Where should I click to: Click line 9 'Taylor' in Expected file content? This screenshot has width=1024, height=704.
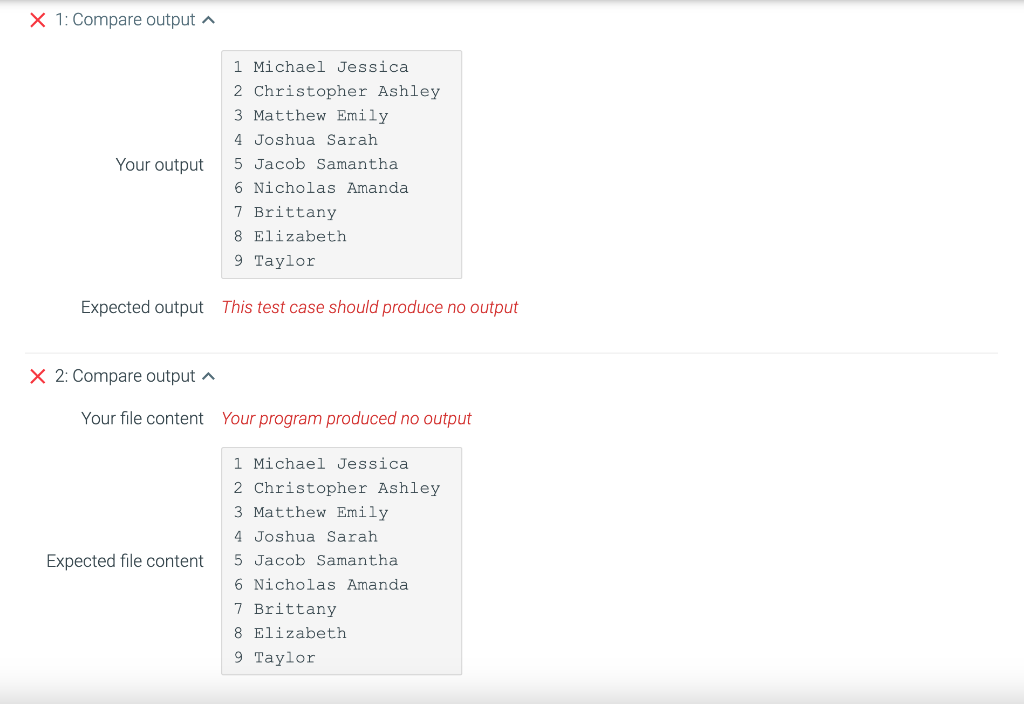(284, 657)
